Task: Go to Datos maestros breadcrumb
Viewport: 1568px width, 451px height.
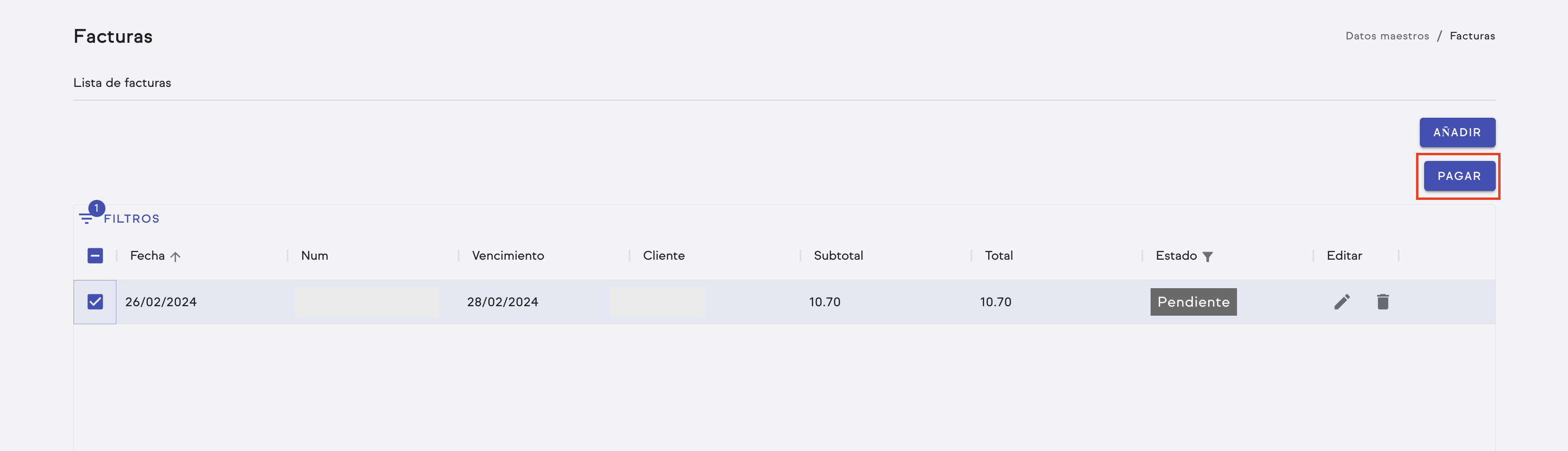Action: click(1387, 36)
